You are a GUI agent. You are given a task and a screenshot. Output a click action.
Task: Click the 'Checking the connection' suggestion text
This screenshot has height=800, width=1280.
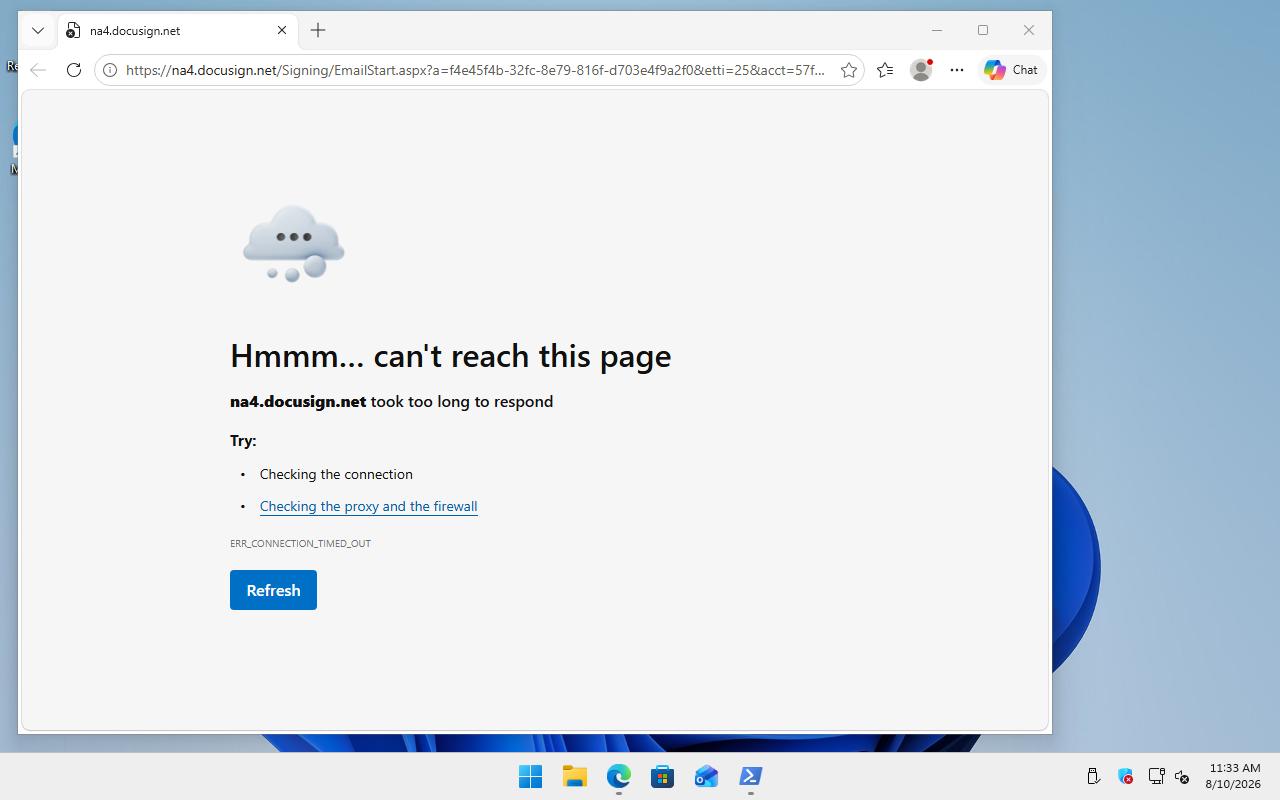pyautogui.click(x=336, y=474)
